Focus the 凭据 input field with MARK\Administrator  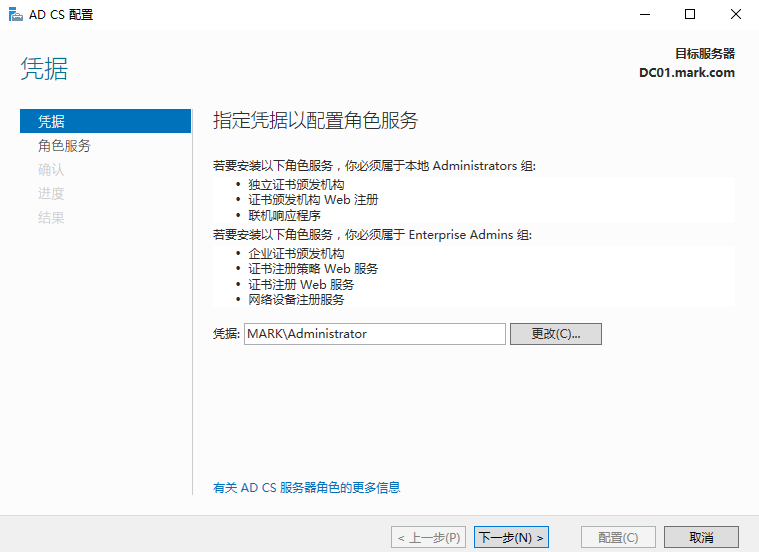pos(375,334)
